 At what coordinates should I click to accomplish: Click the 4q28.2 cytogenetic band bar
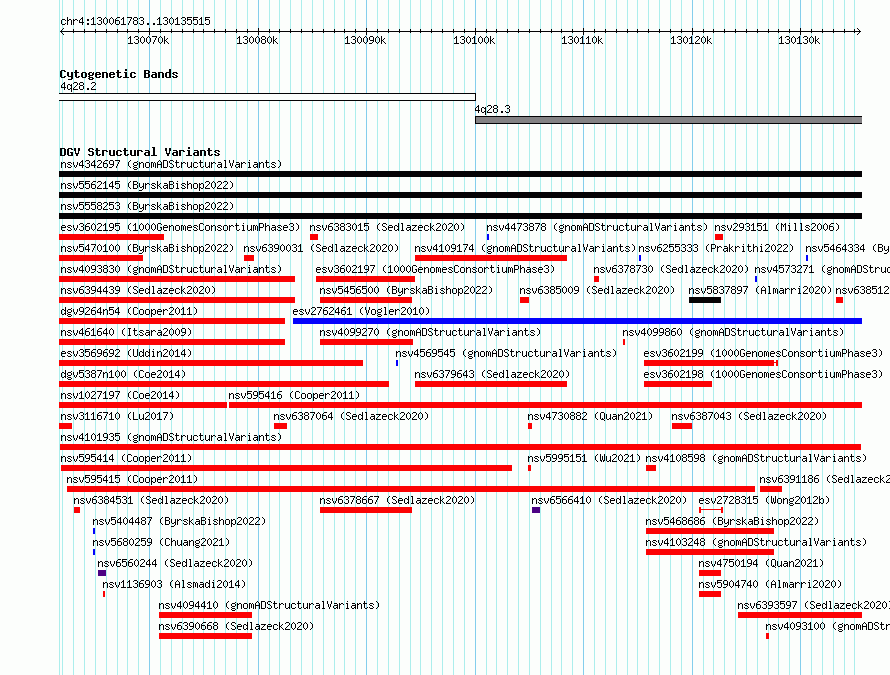click(267, 97)
